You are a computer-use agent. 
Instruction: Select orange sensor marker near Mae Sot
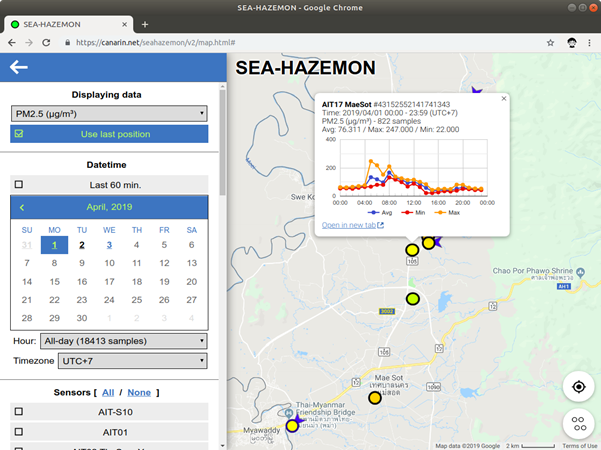374,398
